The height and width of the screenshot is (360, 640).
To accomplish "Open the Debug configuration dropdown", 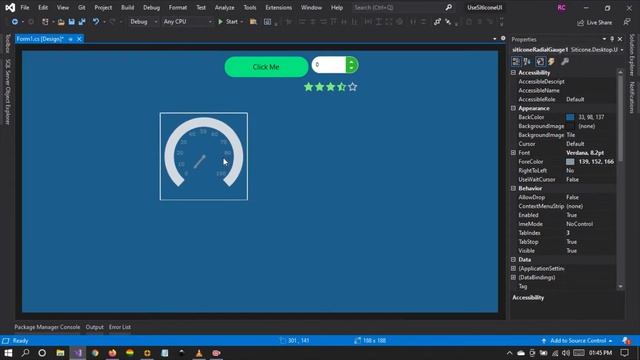I will click(x=143, y=22).
